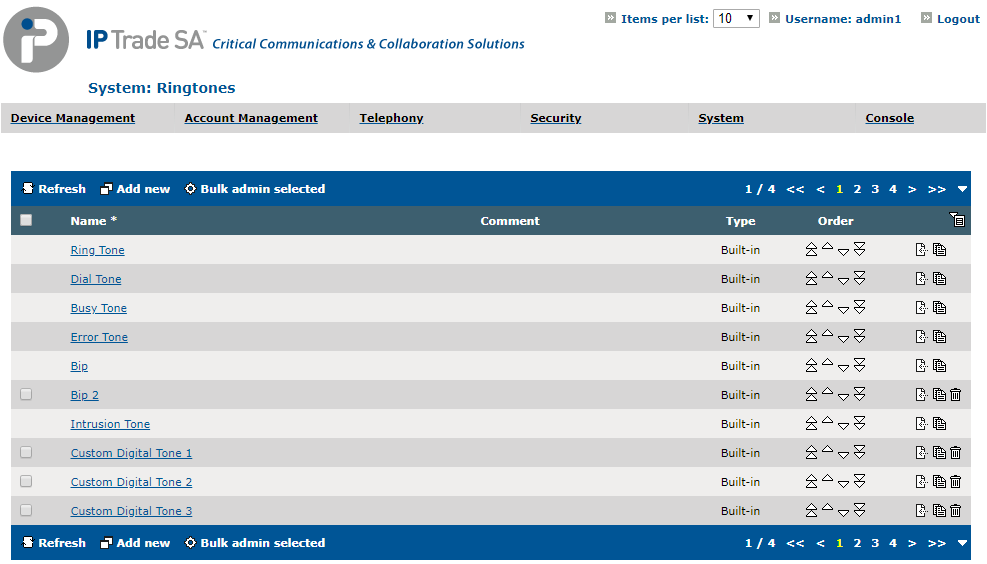Copy the Custom Digital Tone 3 entry
987x564 pixels.
(x=940, y=510)
